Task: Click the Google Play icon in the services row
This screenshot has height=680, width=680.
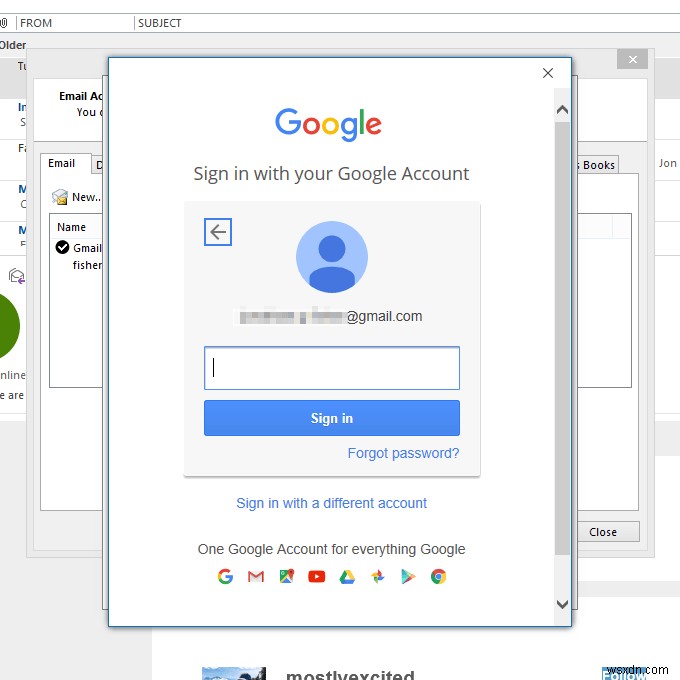Action: (408, 576)
